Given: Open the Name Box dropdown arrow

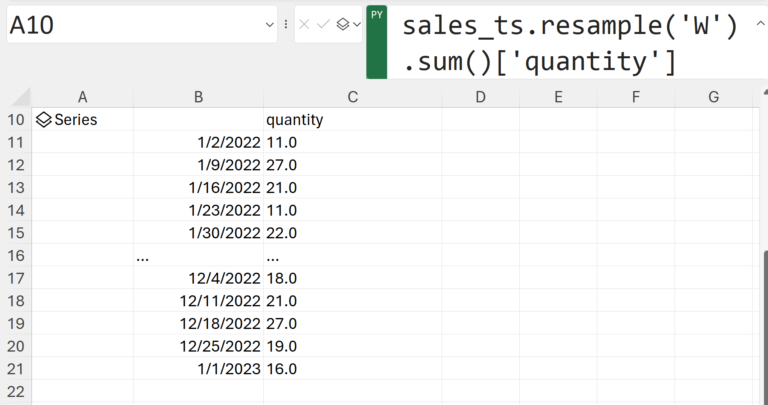Looking at the screenshot, I should pyautogui.click(x=269, y=24).
